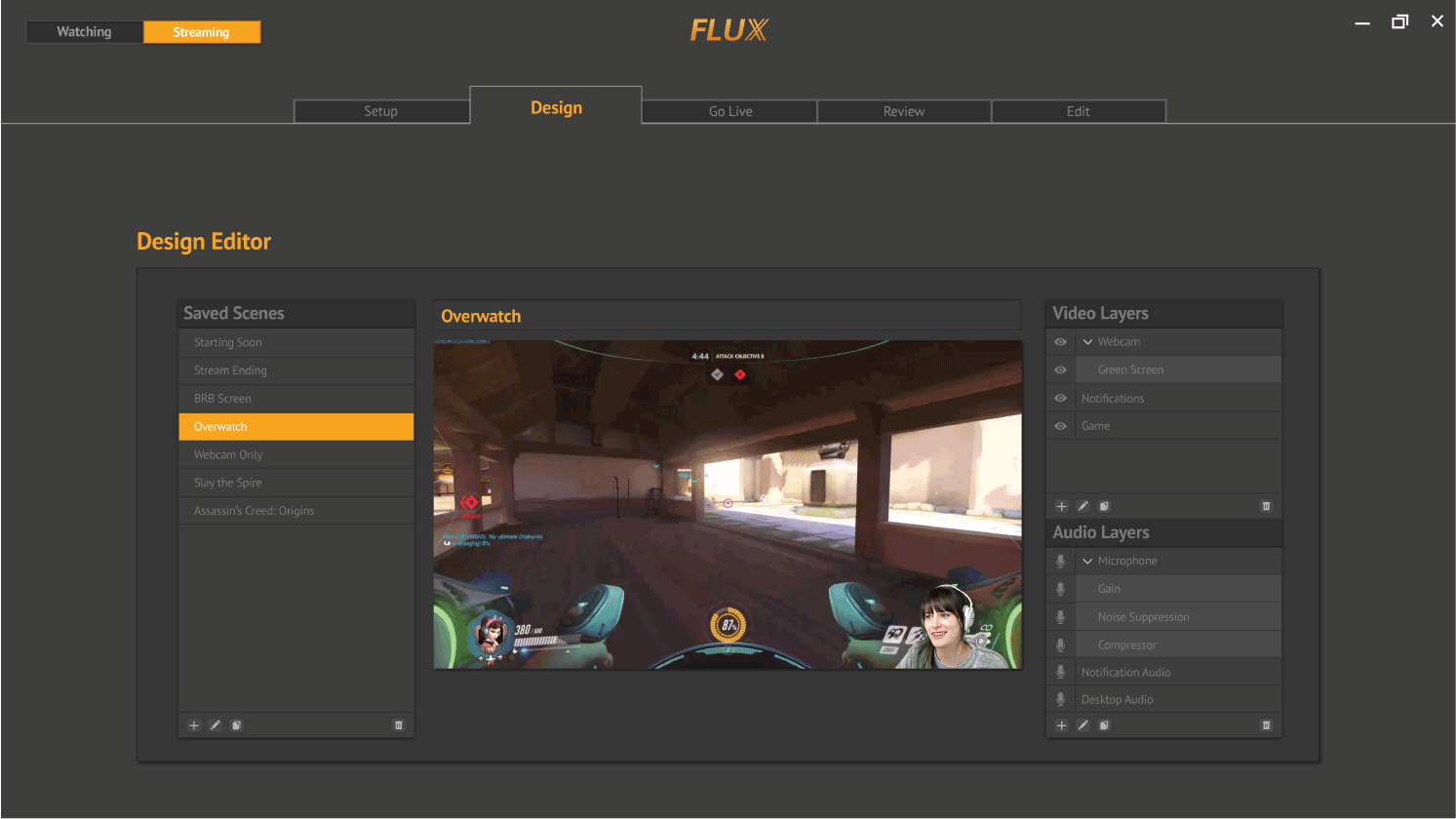Select Assassin's Creed: Origins scene
The height and width of the screenshot is (819, 1456).
pos(296,511)
